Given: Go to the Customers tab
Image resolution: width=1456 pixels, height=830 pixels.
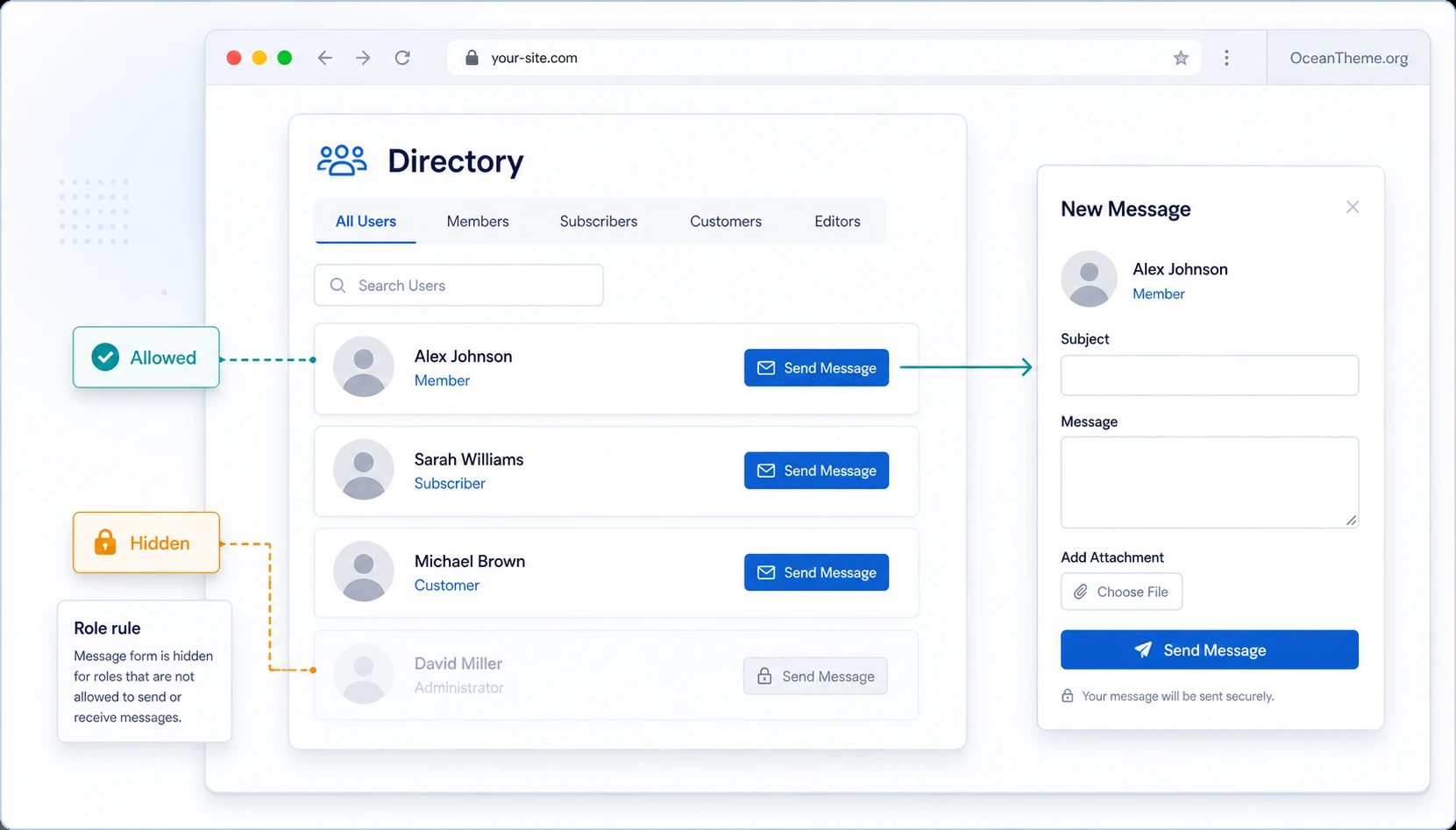Looking at the screenshot, I should pyautogui.click(x=726, y=222).
